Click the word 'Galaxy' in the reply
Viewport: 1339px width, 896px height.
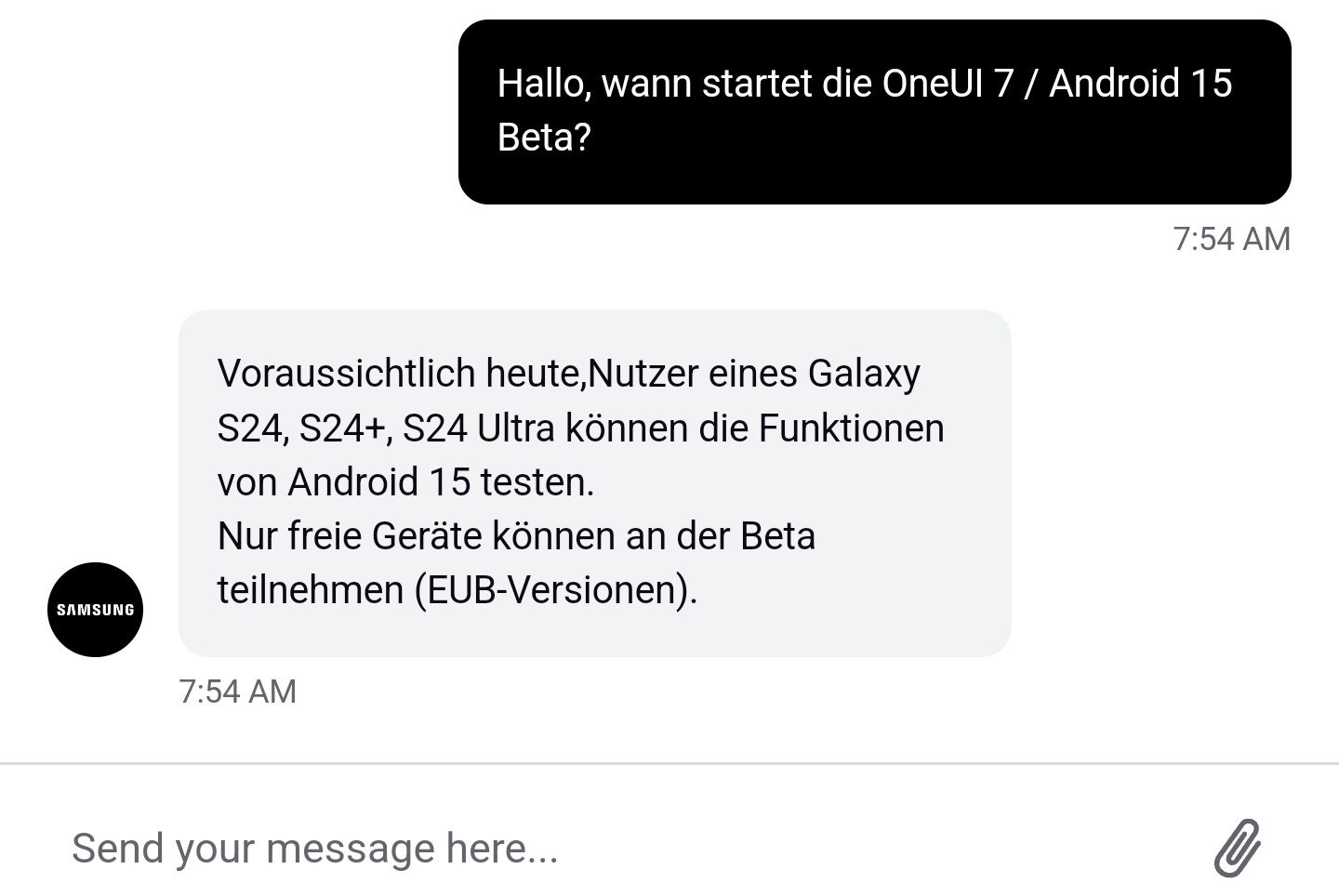point(864,374)
